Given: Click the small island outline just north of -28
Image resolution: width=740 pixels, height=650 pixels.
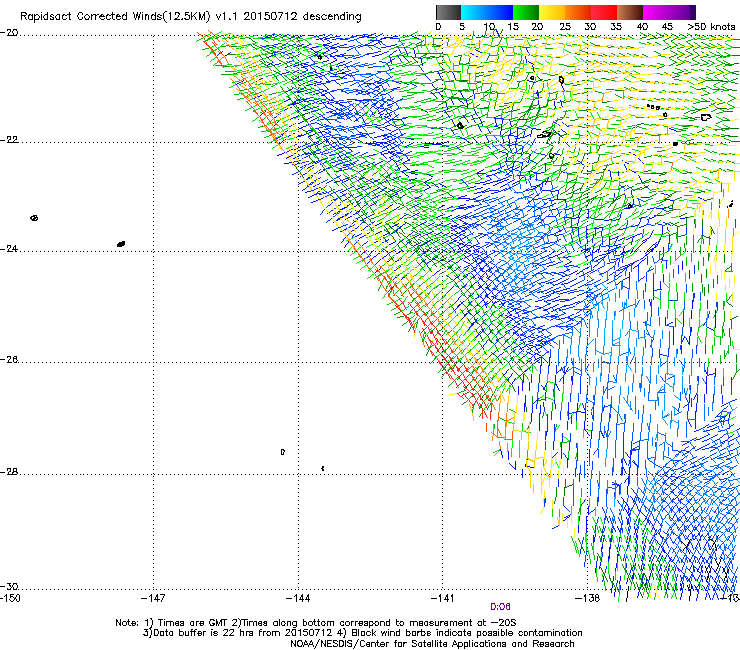Looking at the screenshot, I should point(283,452).
